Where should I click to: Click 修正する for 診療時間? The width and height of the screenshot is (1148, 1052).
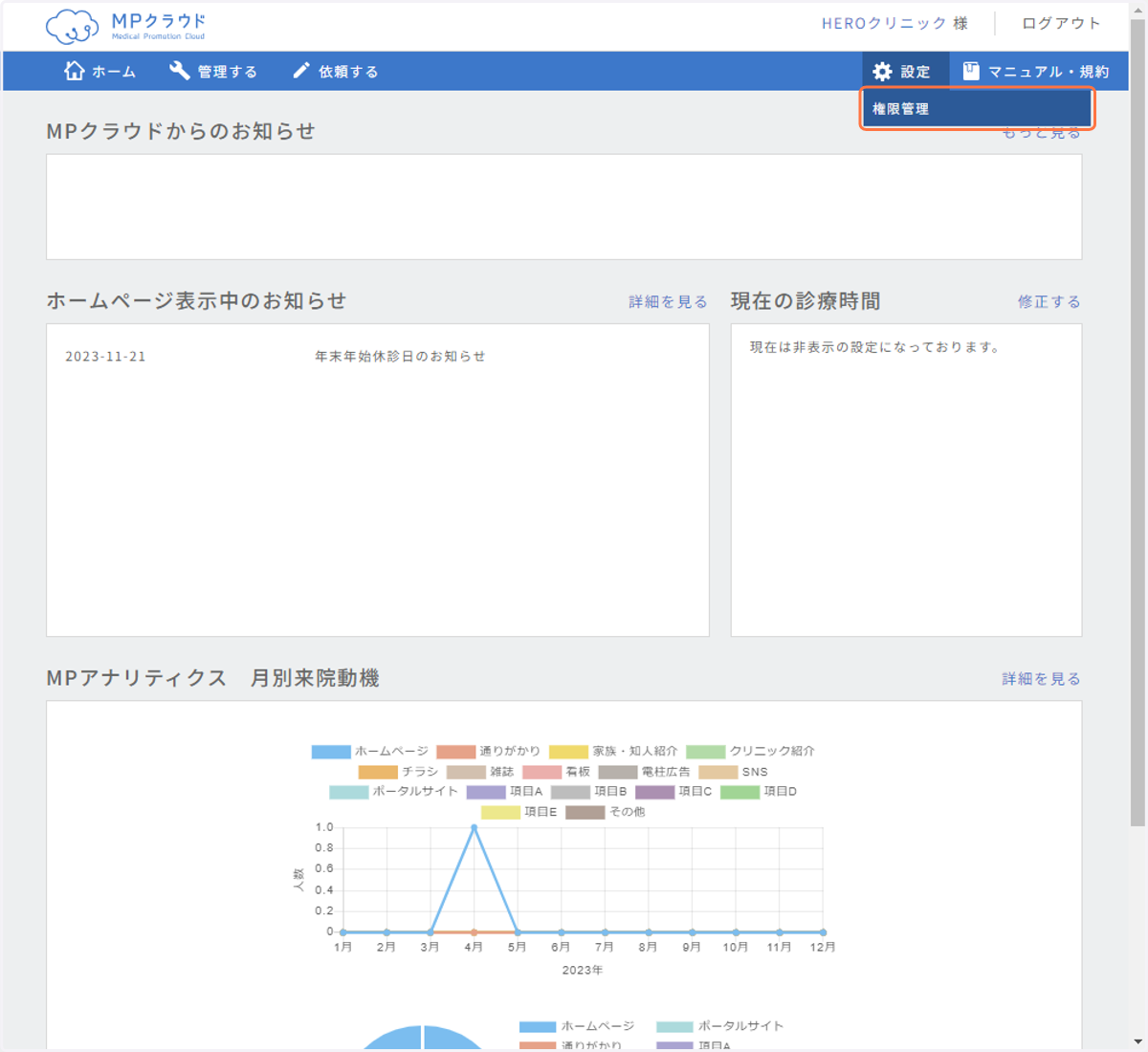click(x=1049, y=301)
